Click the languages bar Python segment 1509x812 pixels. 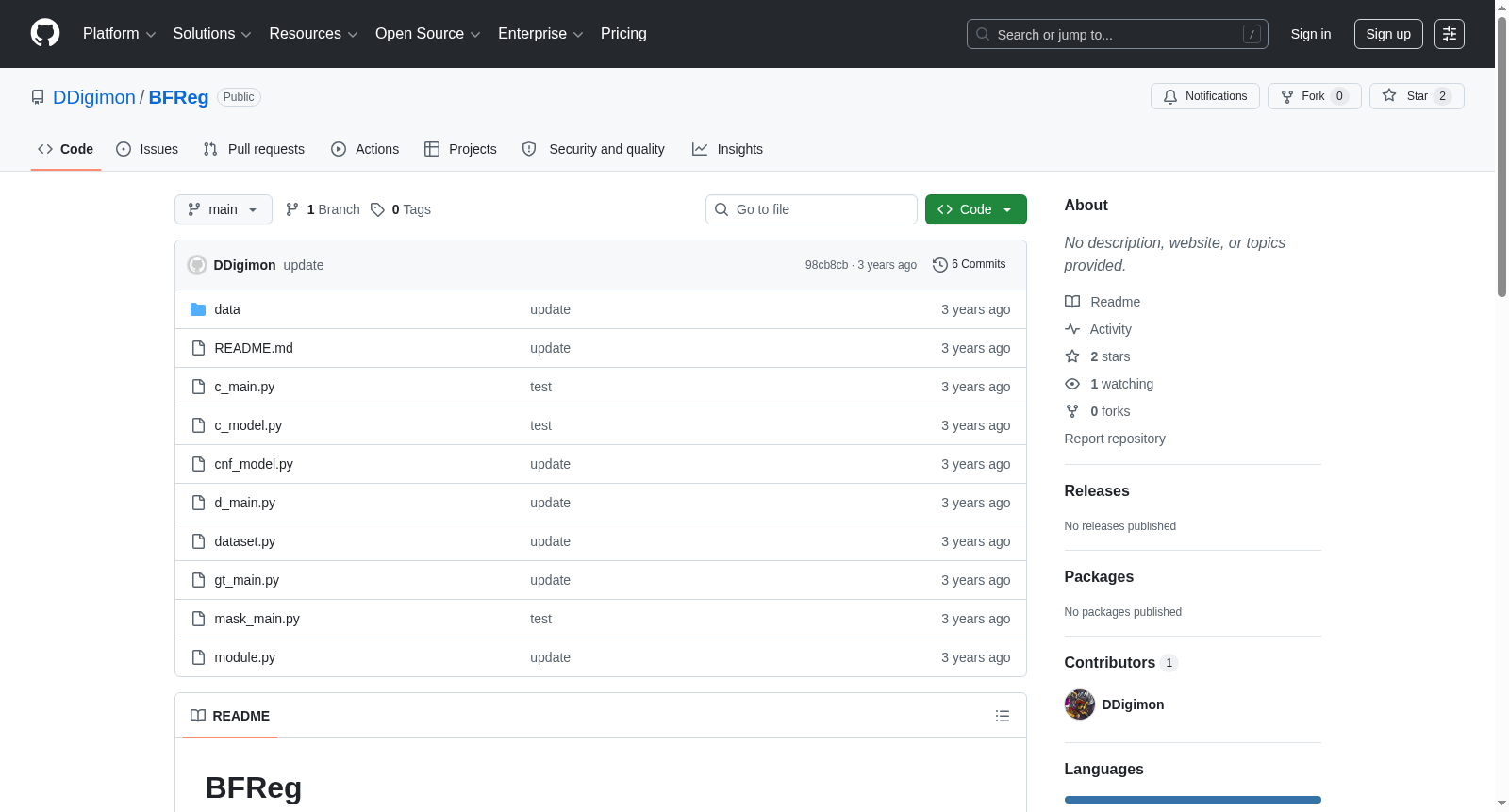click(x=1193, y=800)
